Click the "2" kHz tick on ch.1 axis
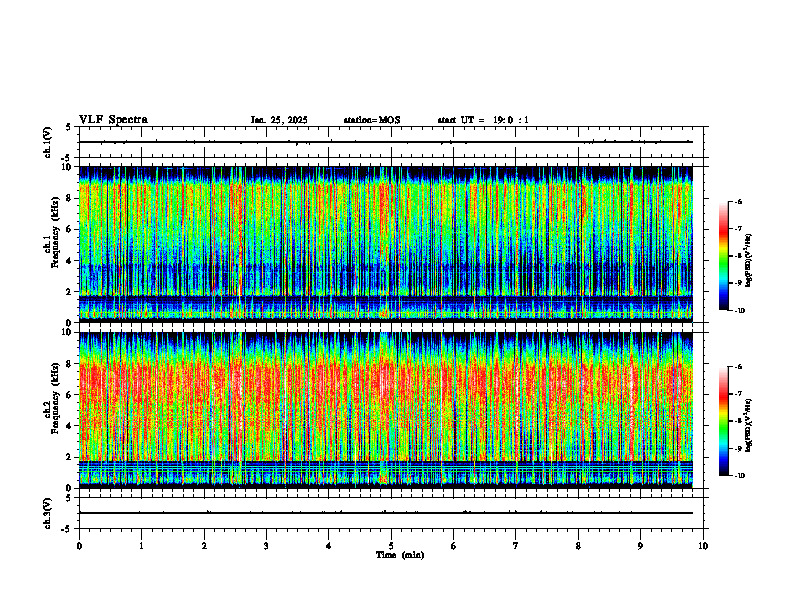This screenshot has width=792, height=612. point(70,291)
